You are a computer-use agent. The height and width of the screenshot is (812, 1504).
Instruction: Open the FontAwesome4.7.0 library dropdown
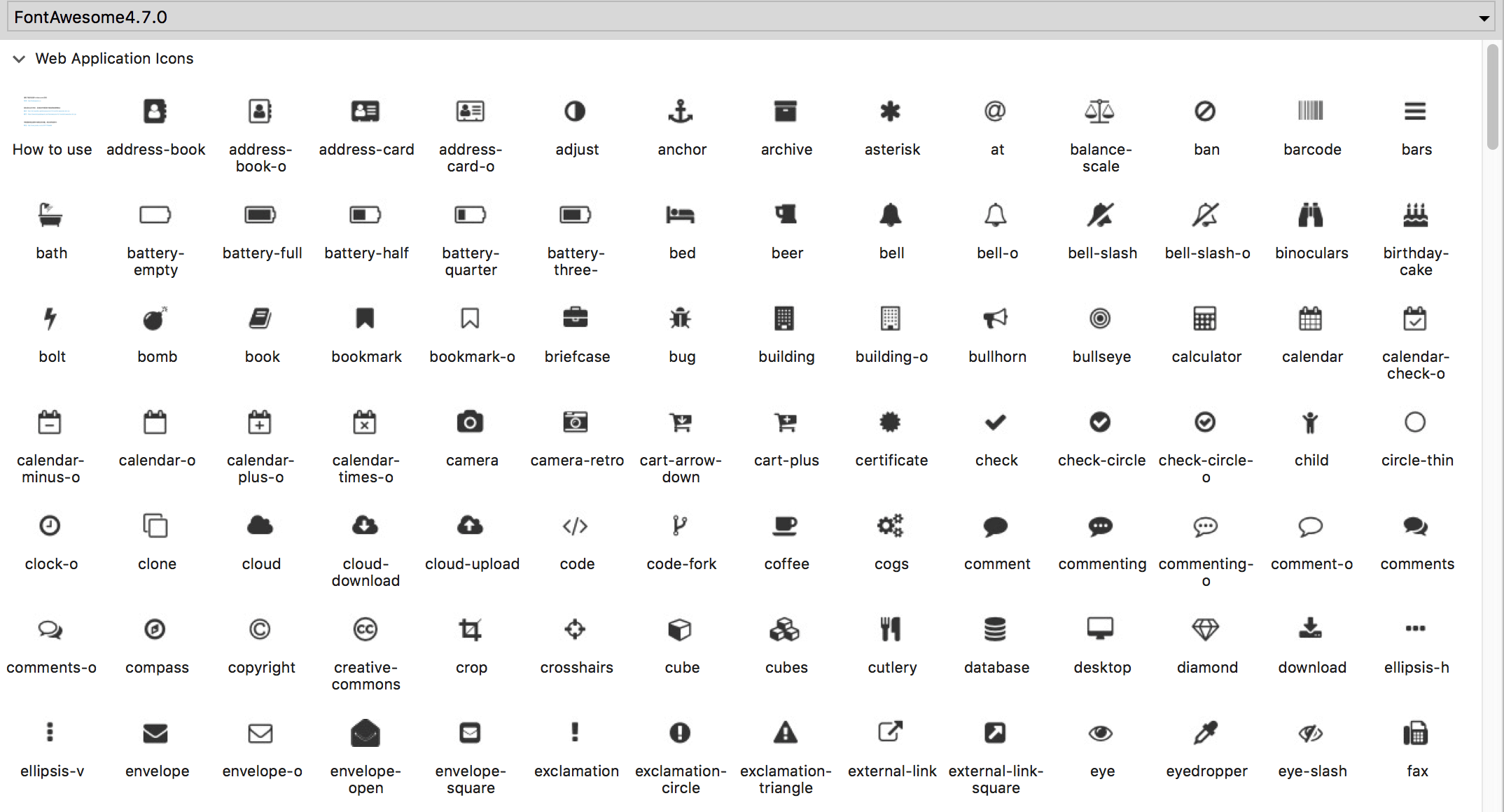click(751, 17)
